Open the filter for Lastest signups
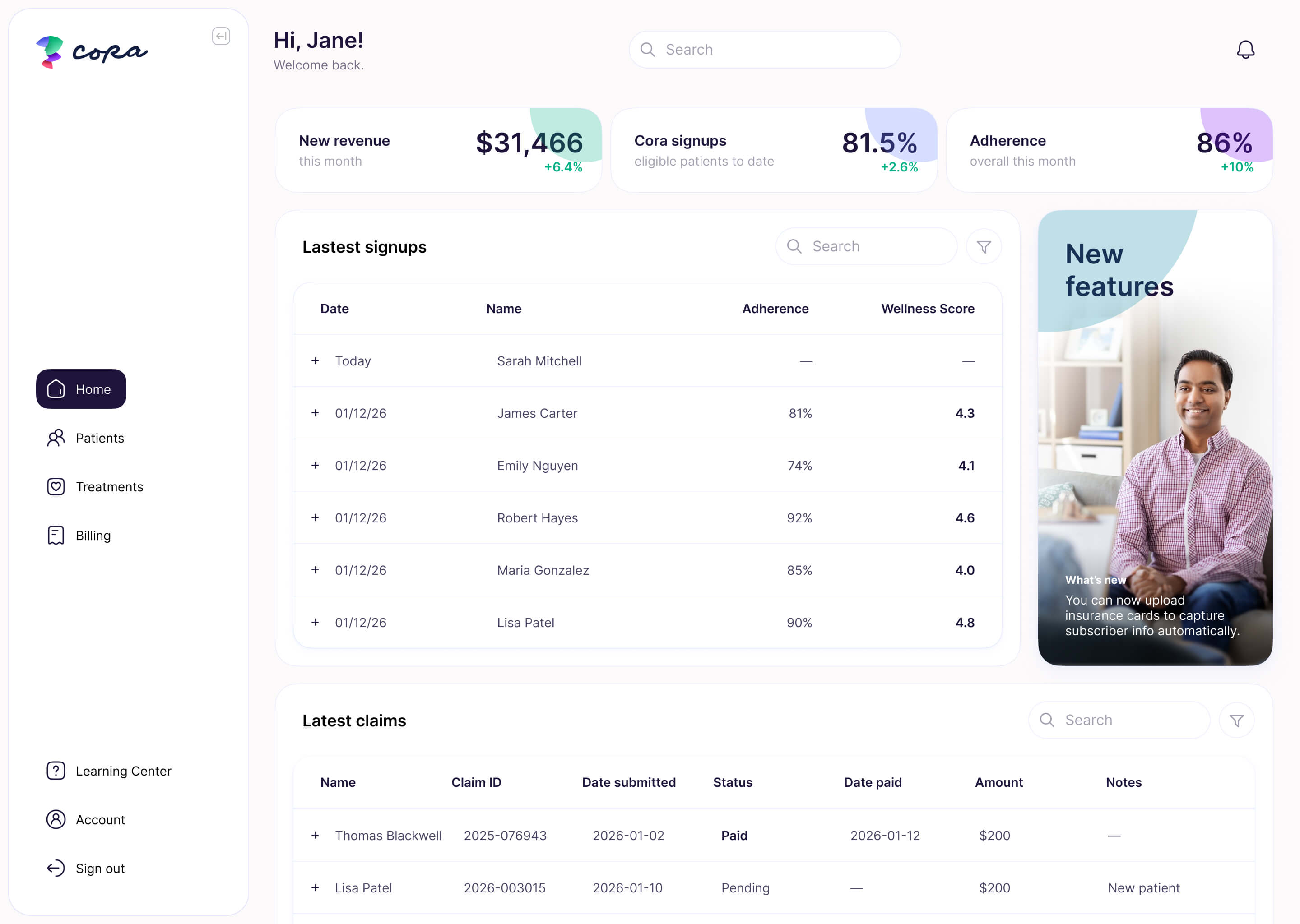1300x924 pixels. pos(984,246)
